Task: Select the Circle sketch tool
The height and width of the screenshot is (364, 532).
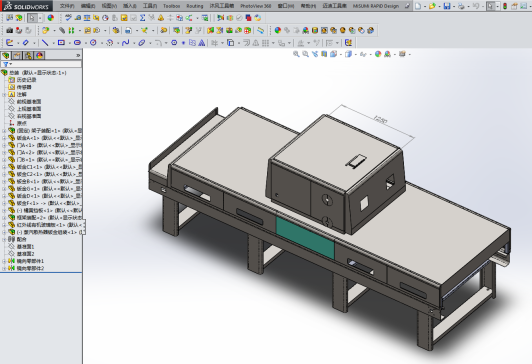Action: pos(93,43)
